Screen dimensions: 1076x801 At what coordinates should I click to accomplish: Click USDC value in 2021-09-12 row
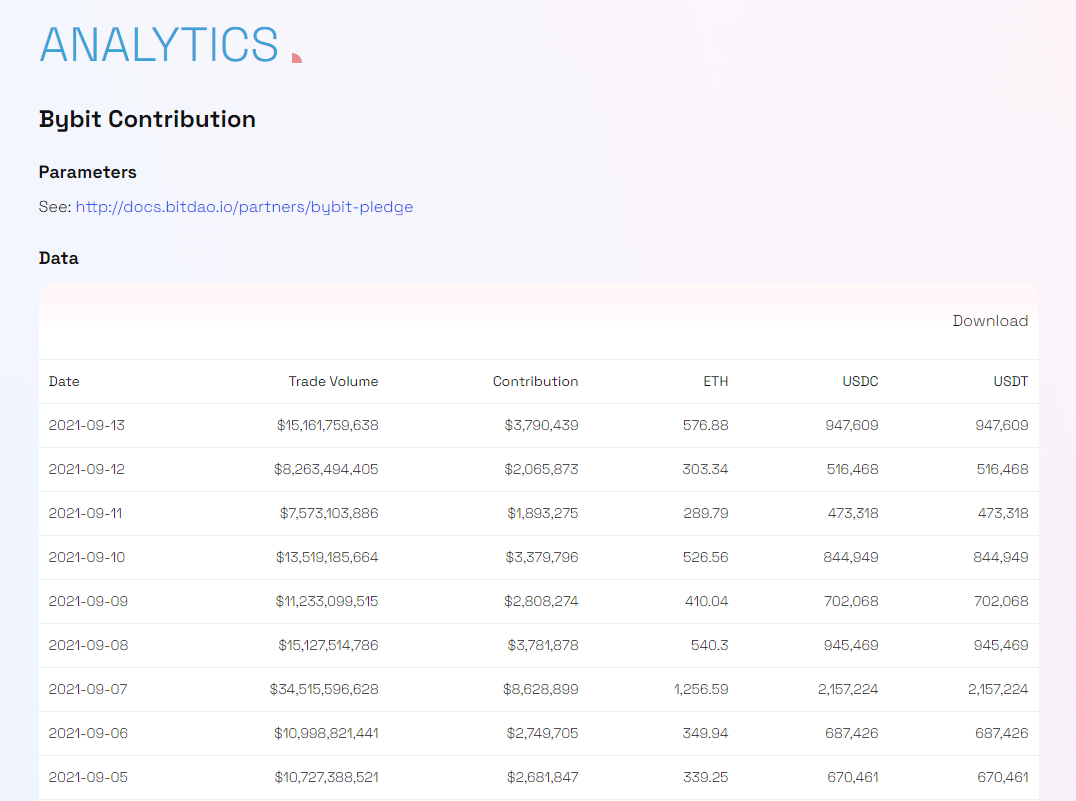click(x=852, y=469)
